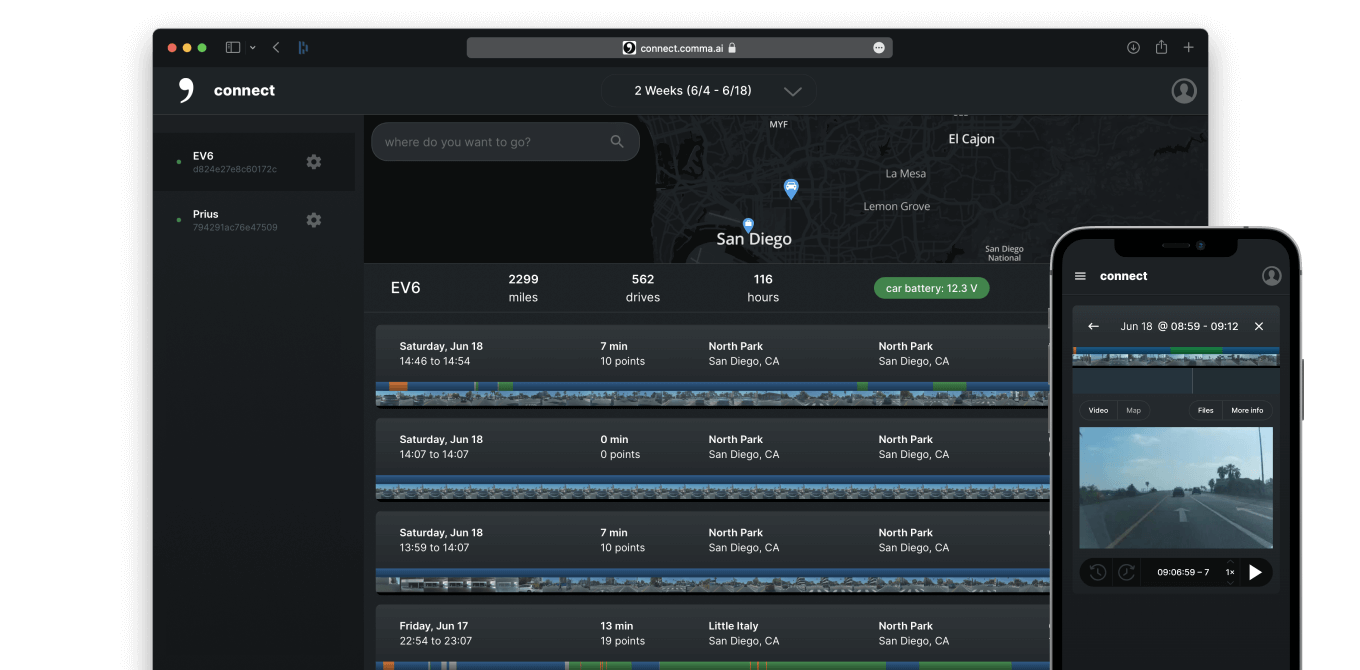Expand the 2 Weeks date range dropdown
This screenshot has width=1360, height=670.
tap(792, 91)
